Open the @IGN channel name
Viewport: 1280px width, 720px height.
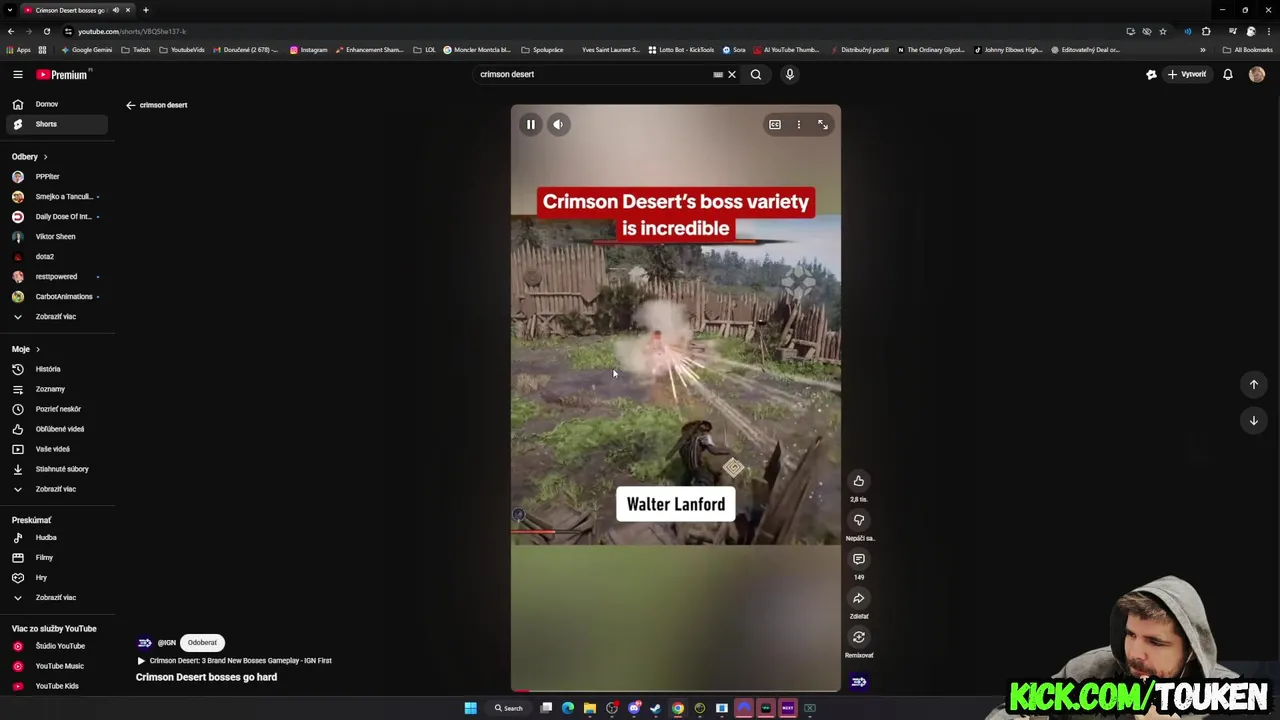(x=166, y=643)
